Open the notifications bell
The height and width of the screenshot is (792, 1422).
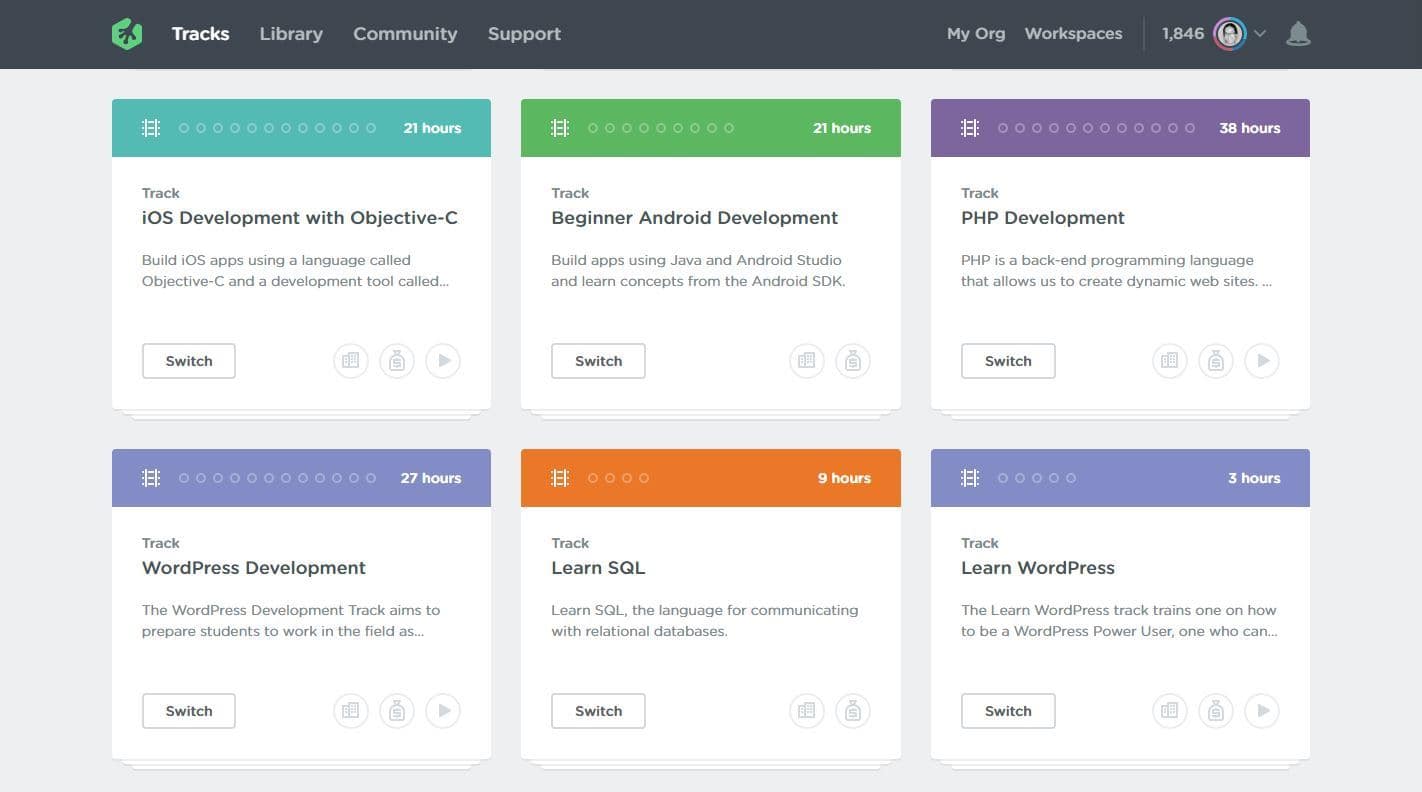pyautogui.click(x=1298, y=34)
